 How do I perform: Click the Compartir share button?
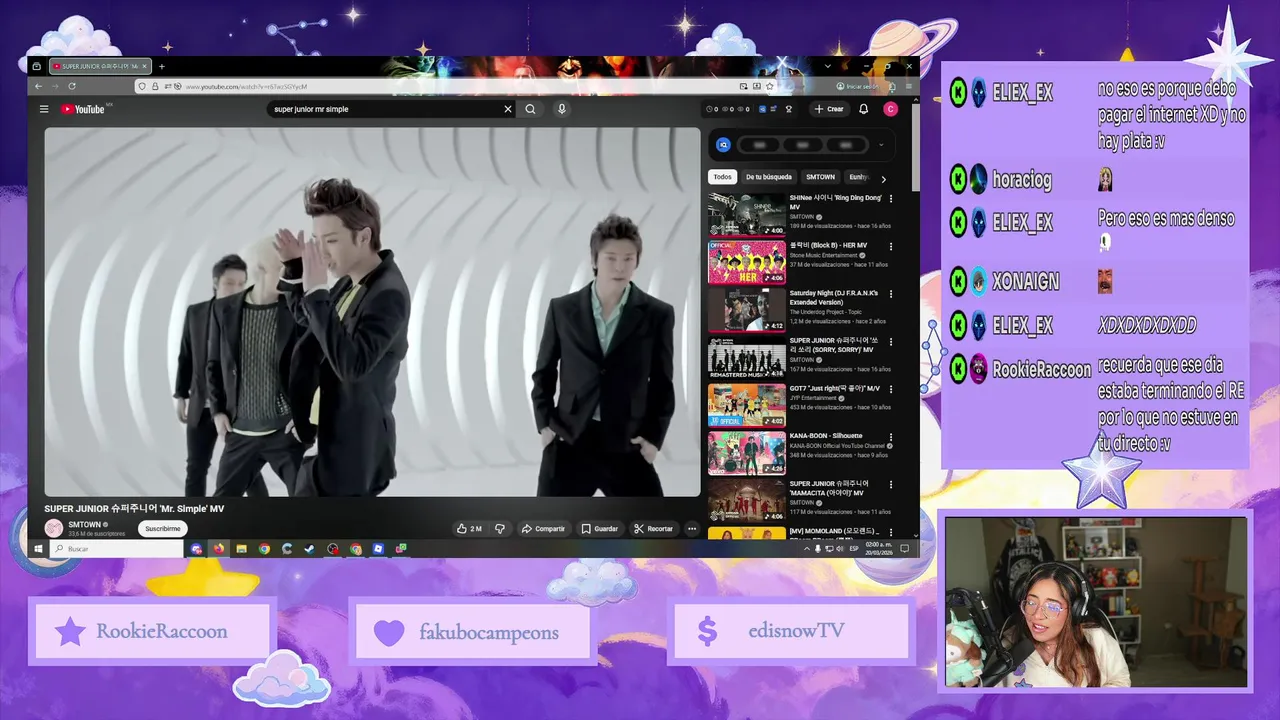(543, 529)
